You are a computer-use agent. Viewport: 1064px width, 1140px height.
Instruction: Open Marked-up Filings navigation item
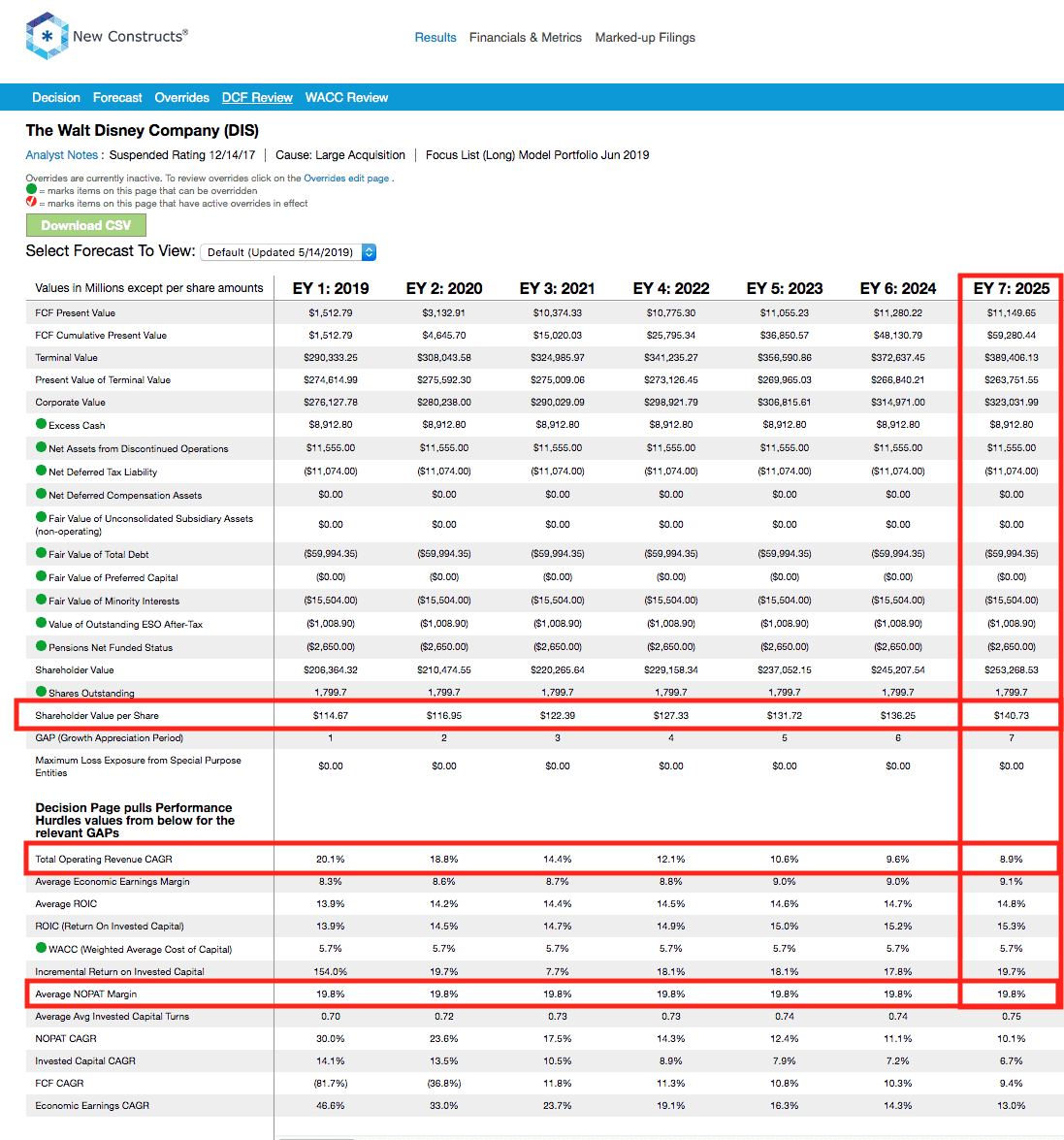pyautogui.click(x=645, y=38)
